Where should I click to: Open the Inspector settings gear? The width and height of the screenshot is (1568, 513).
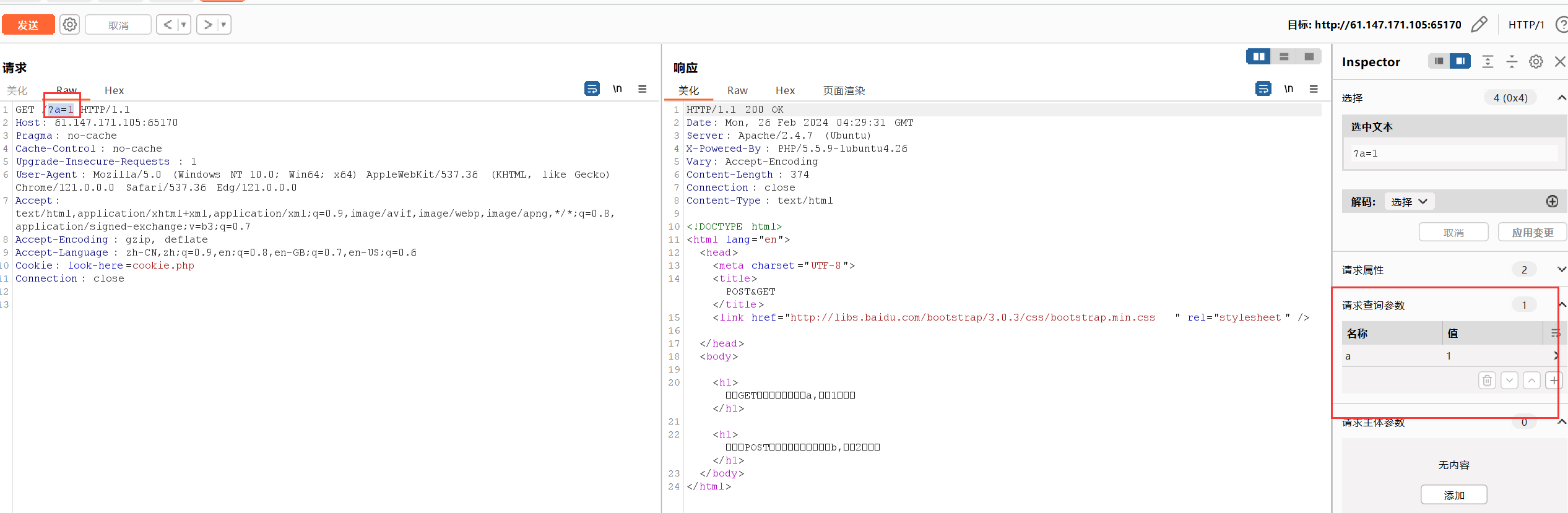[1536, 62]
